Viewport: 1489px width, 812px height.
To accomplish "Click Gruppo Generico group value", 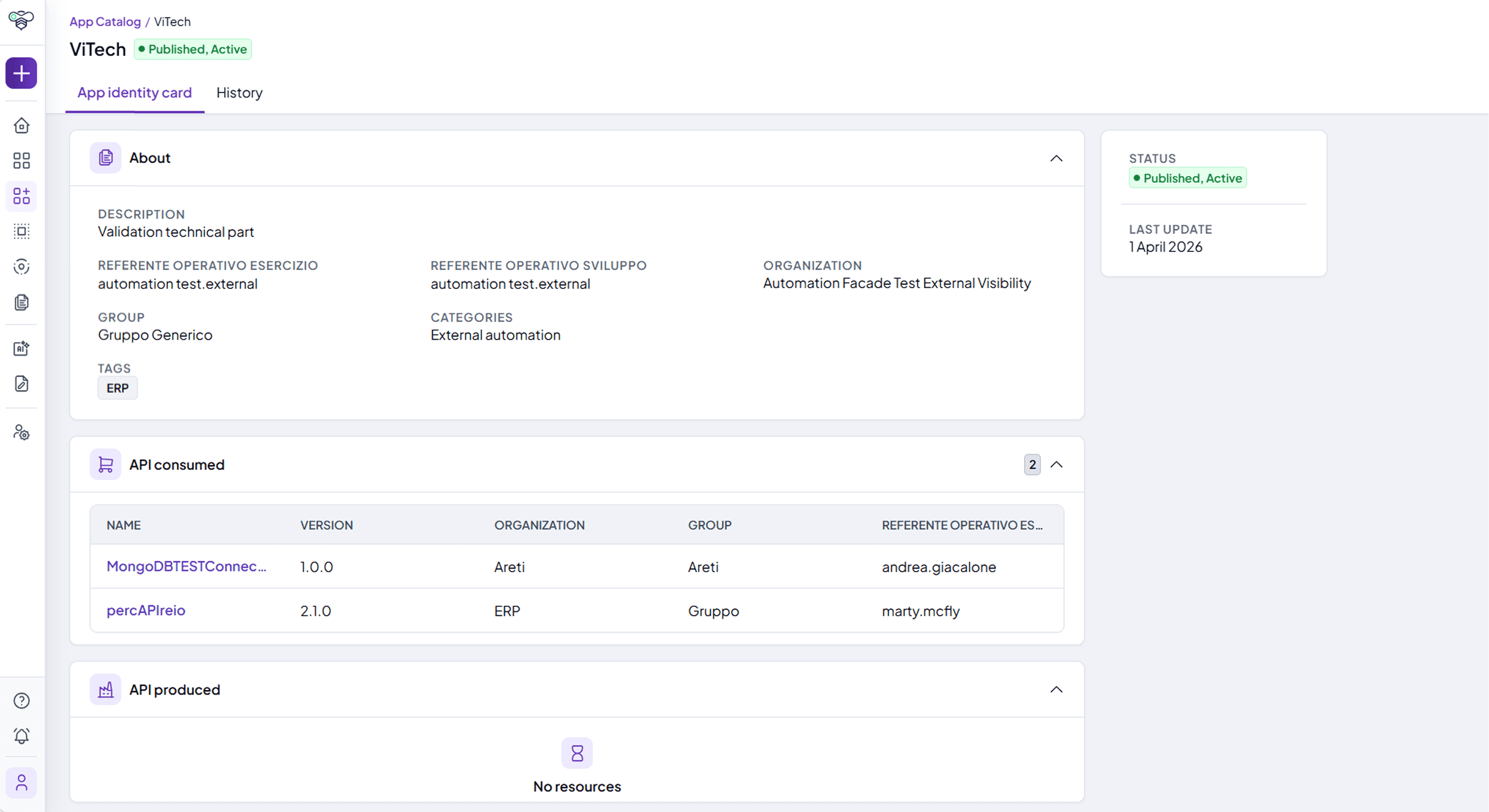I will pyautogui.click(x=155, y=335).
